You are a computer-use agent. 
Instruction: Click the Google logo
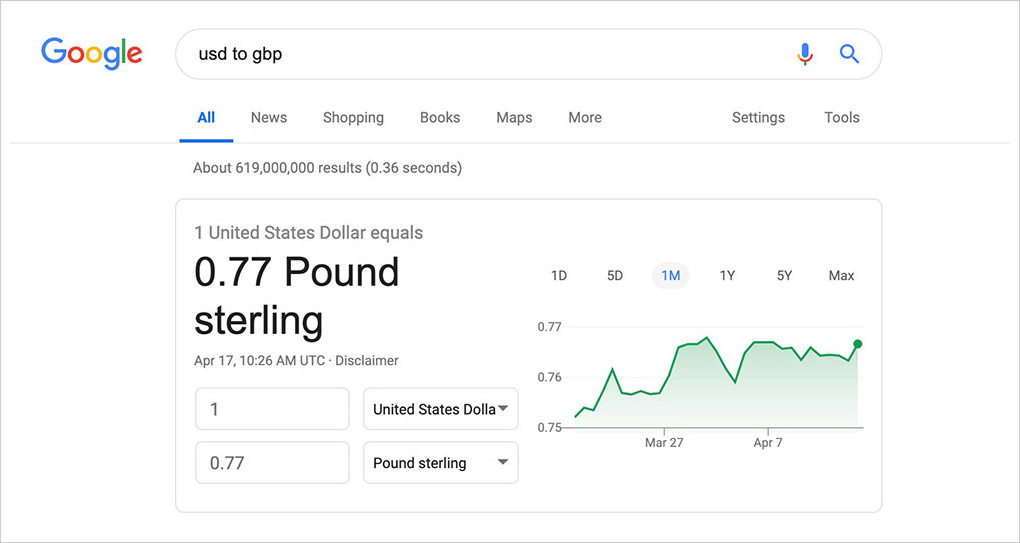click(x=92, y=54)
